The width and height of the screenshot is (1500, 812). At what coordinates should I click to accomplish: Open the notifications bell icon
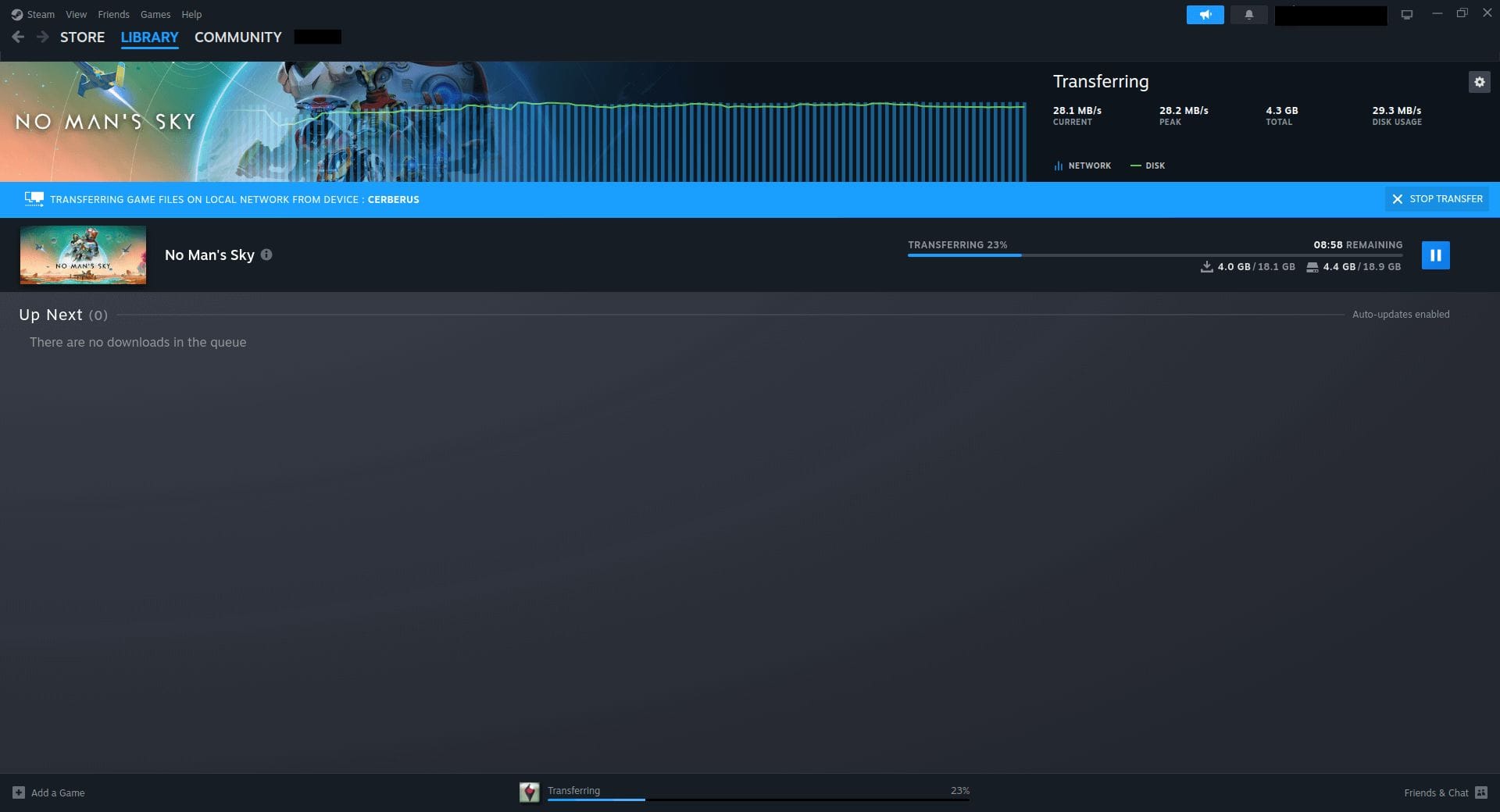1248,14
